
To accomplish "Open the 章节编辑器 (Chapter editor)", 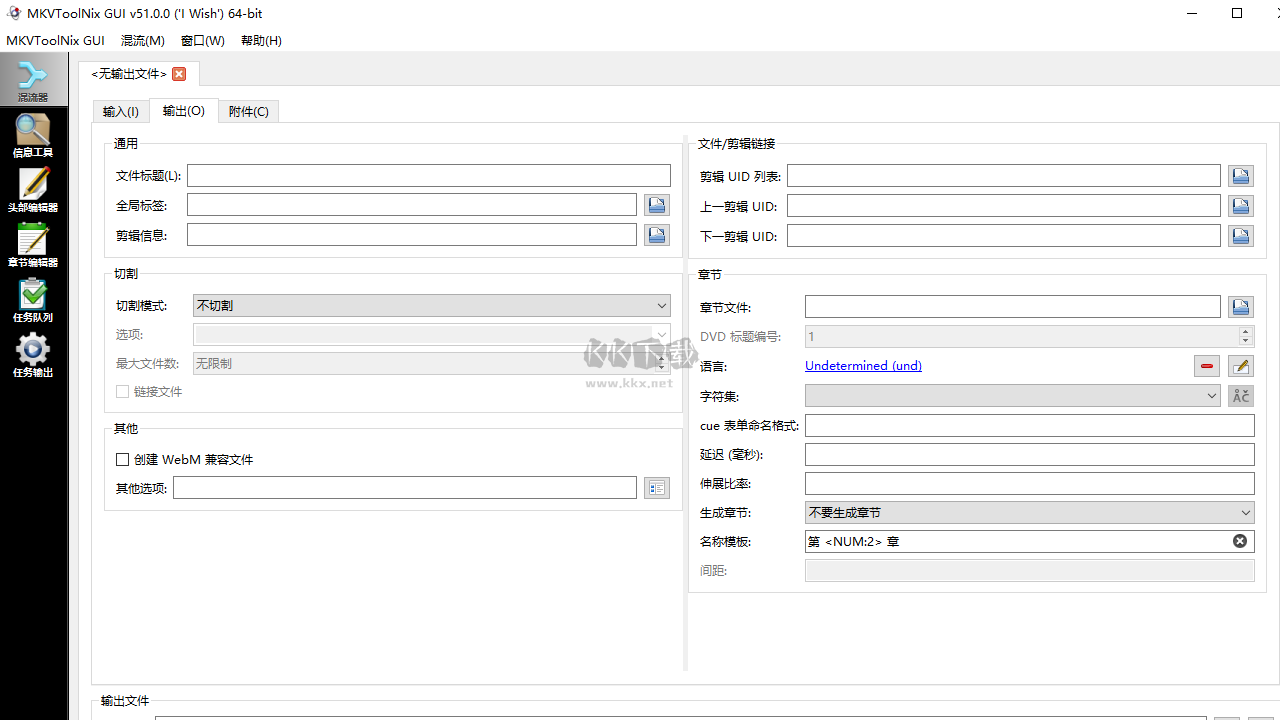I will tap(32, 243).
